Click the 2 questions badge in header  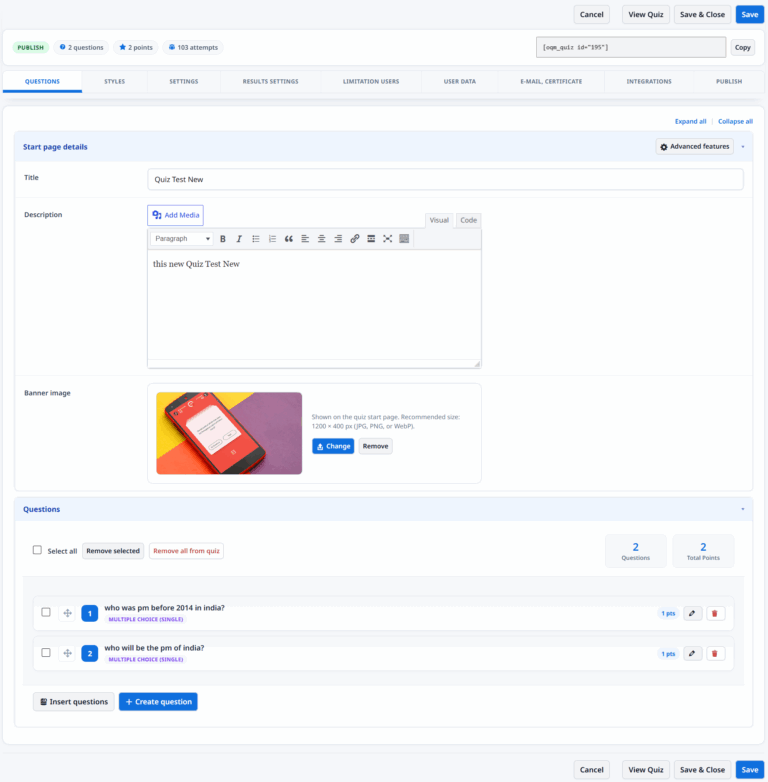81,47
